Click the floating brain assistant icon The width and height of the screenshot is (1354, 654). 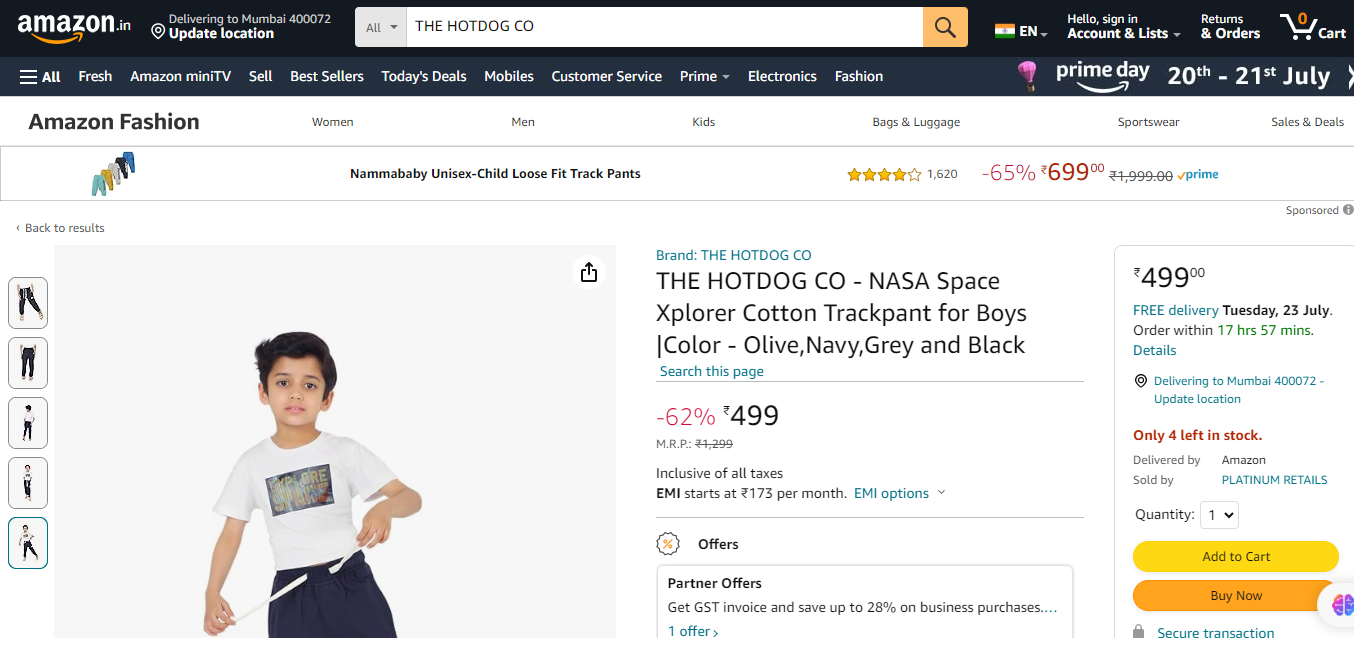tap(1341, 604)
